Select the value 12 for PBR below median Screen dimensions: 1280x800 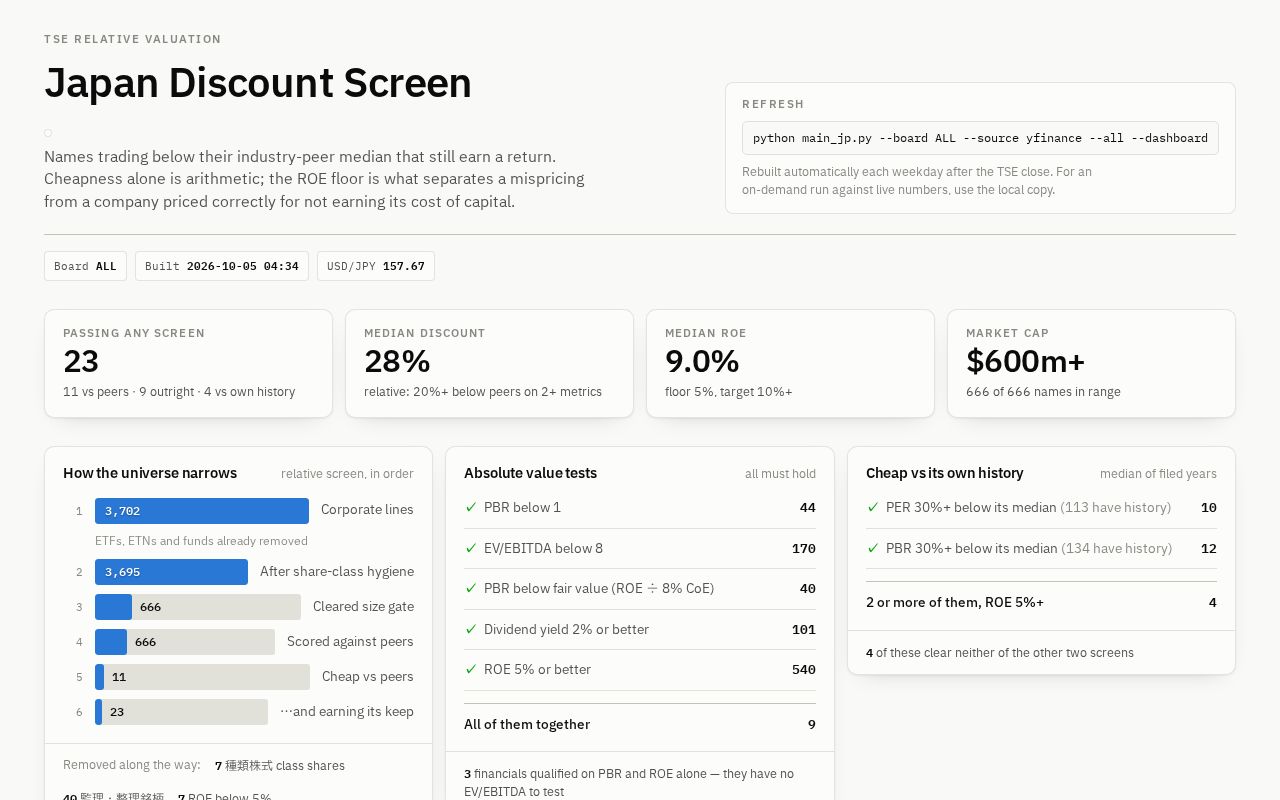click(1209, 548)
